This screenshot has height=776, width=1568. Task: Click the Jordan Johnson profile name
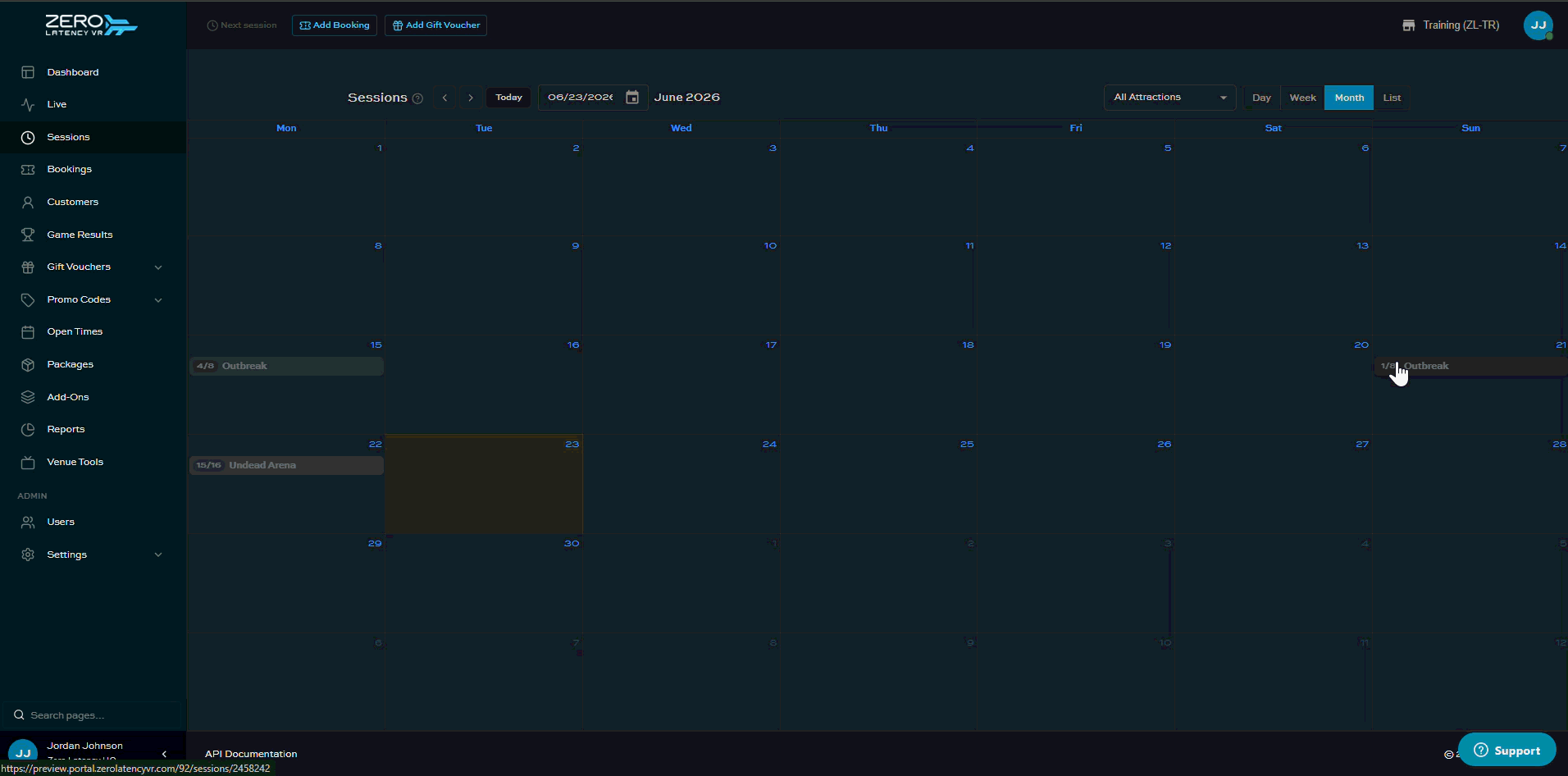84,746
